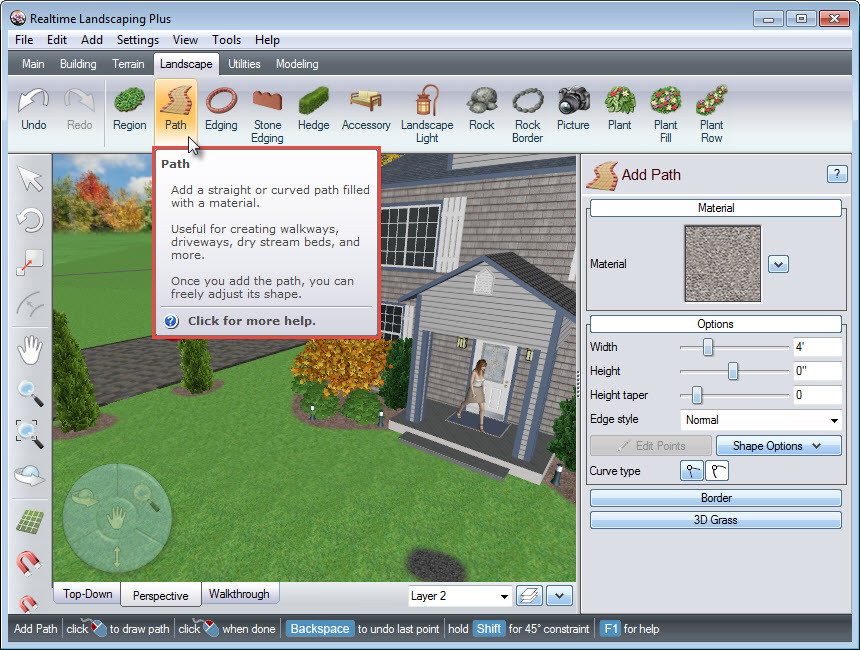Open the View menu

coord(185,40)
